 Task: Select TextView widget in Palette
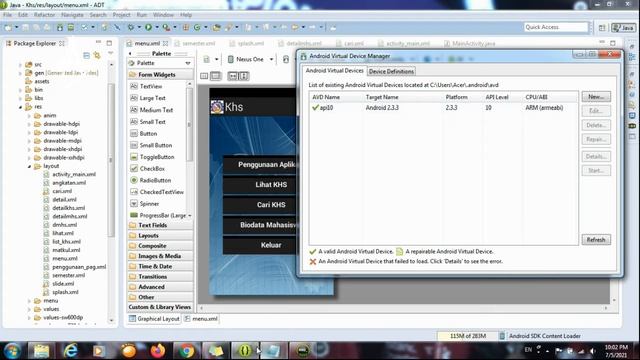[x=151, y=87]
